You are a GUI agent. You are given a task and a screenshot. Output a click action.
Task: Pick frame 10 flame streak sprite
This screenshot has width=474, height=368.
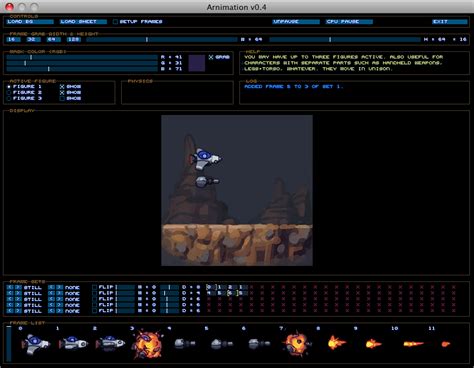click(413, 344)
